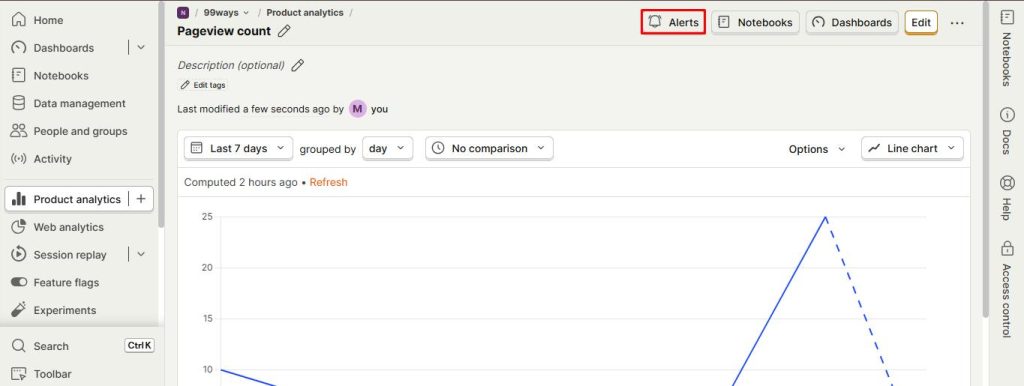Expand Session replay chevron in sidebar
This screenshot has height=386, width=1024.
tap(141, 255)
